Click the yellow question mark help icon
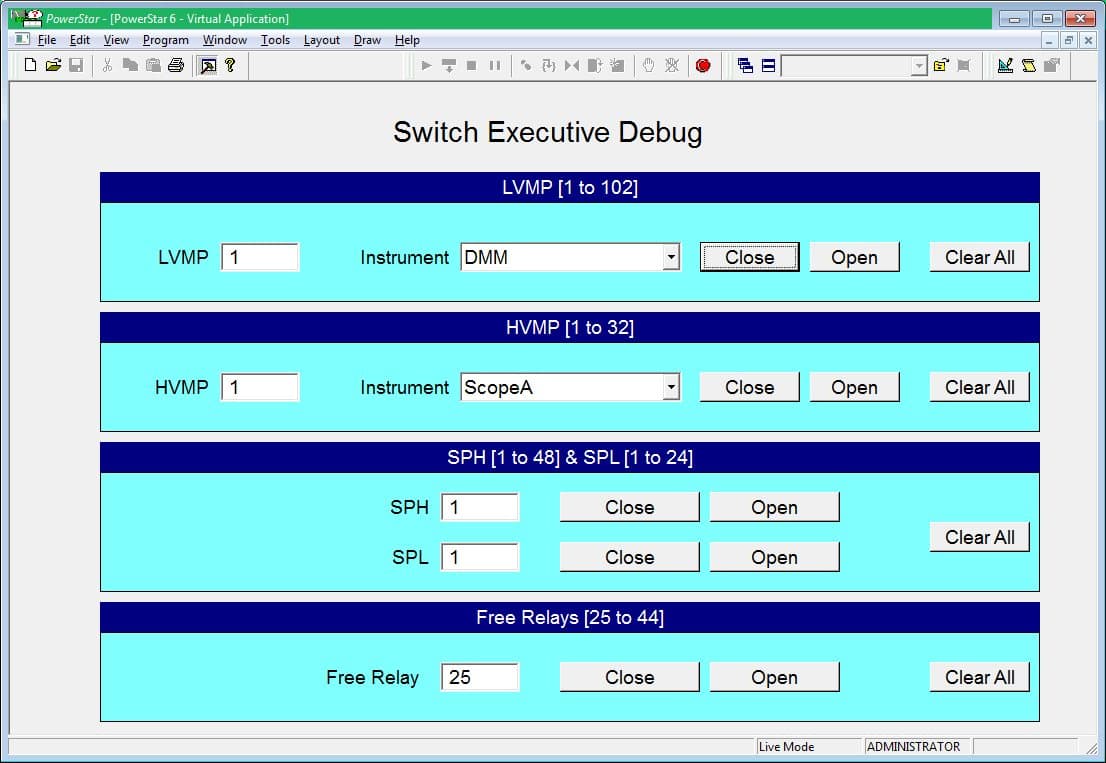The height and width of the screenshot is (763, 1106). tap(230, 66)
